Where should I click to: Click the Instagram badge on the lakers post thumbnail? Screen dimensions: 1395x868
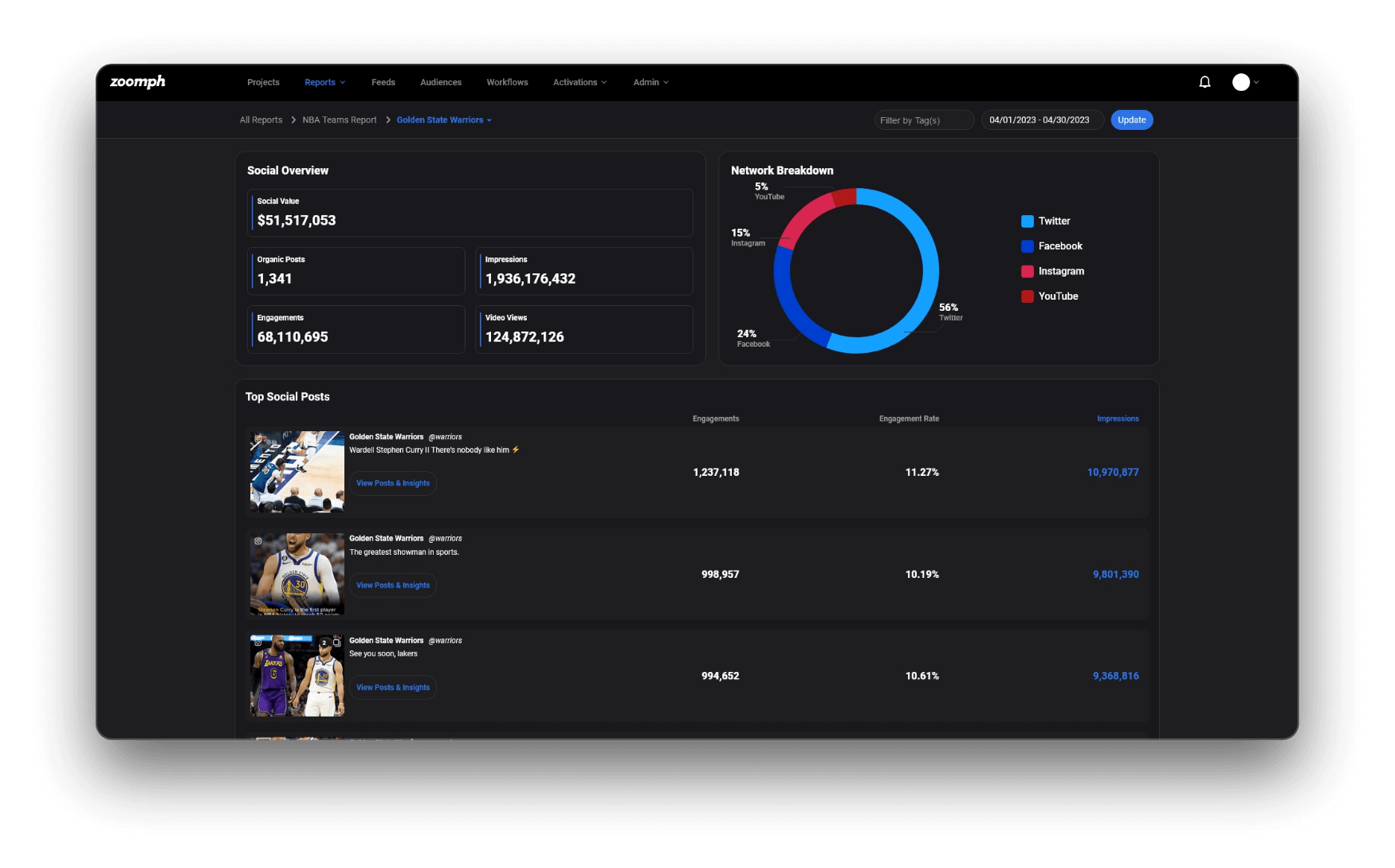pyautogui.click(x=259, y=641)
